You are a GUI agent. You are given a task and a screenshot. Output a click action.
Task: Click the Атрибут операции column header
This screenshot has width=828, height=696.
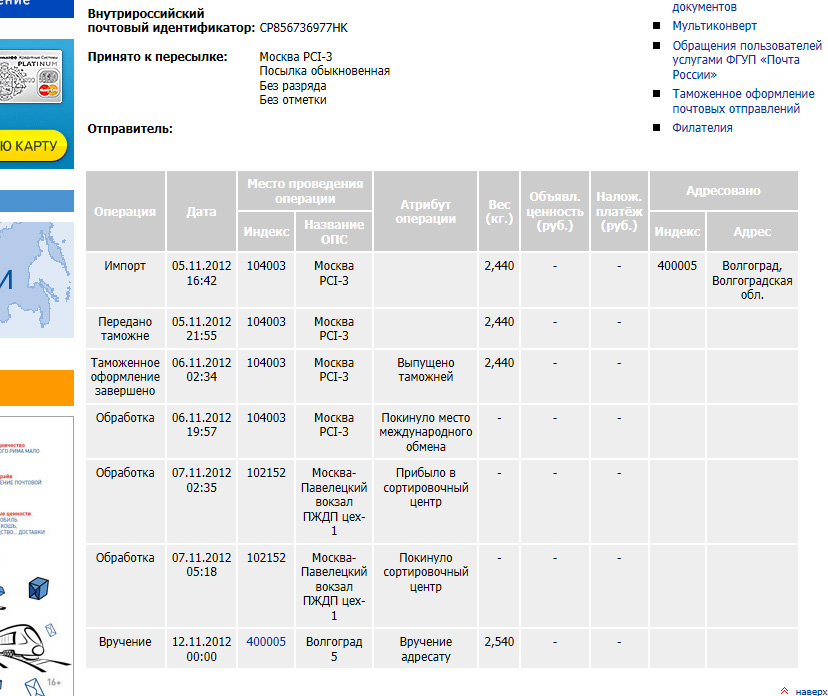425,212
